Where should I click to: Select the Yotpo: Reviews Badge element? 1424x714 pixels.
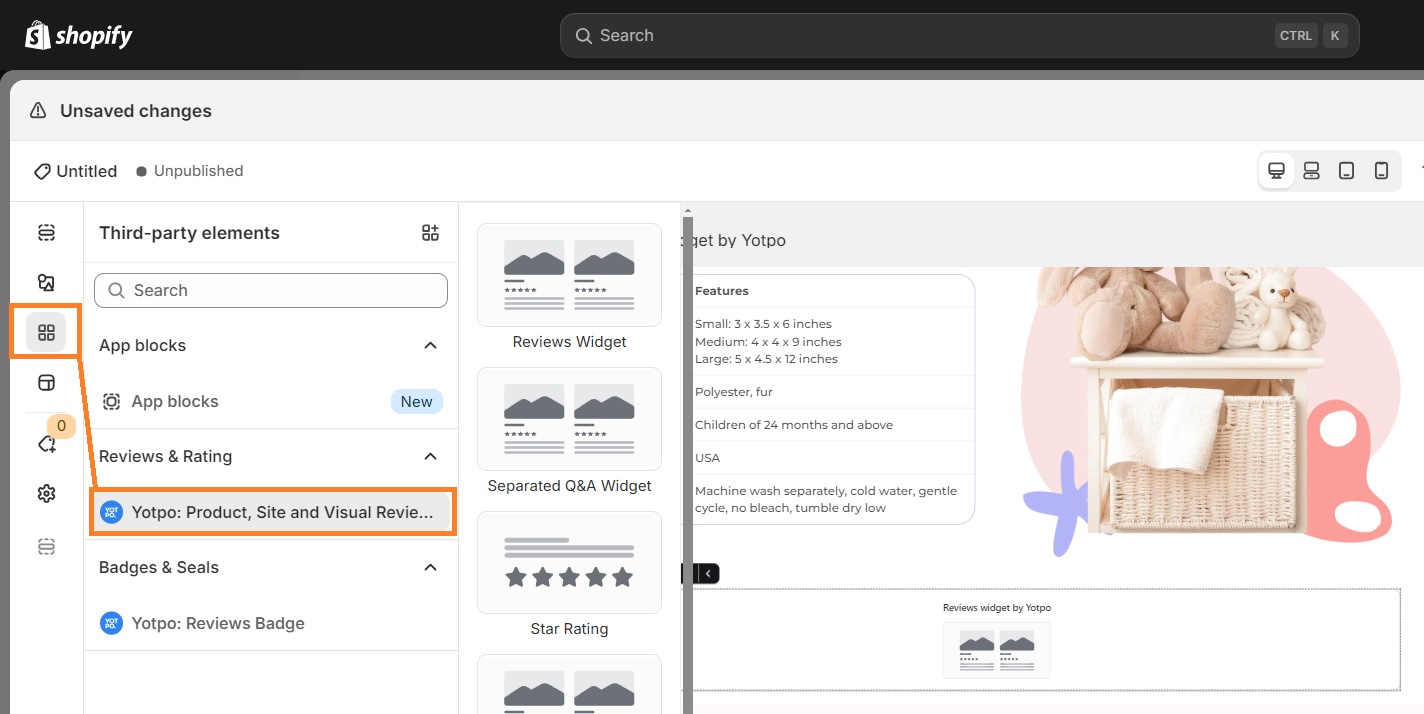pos(218,623)
